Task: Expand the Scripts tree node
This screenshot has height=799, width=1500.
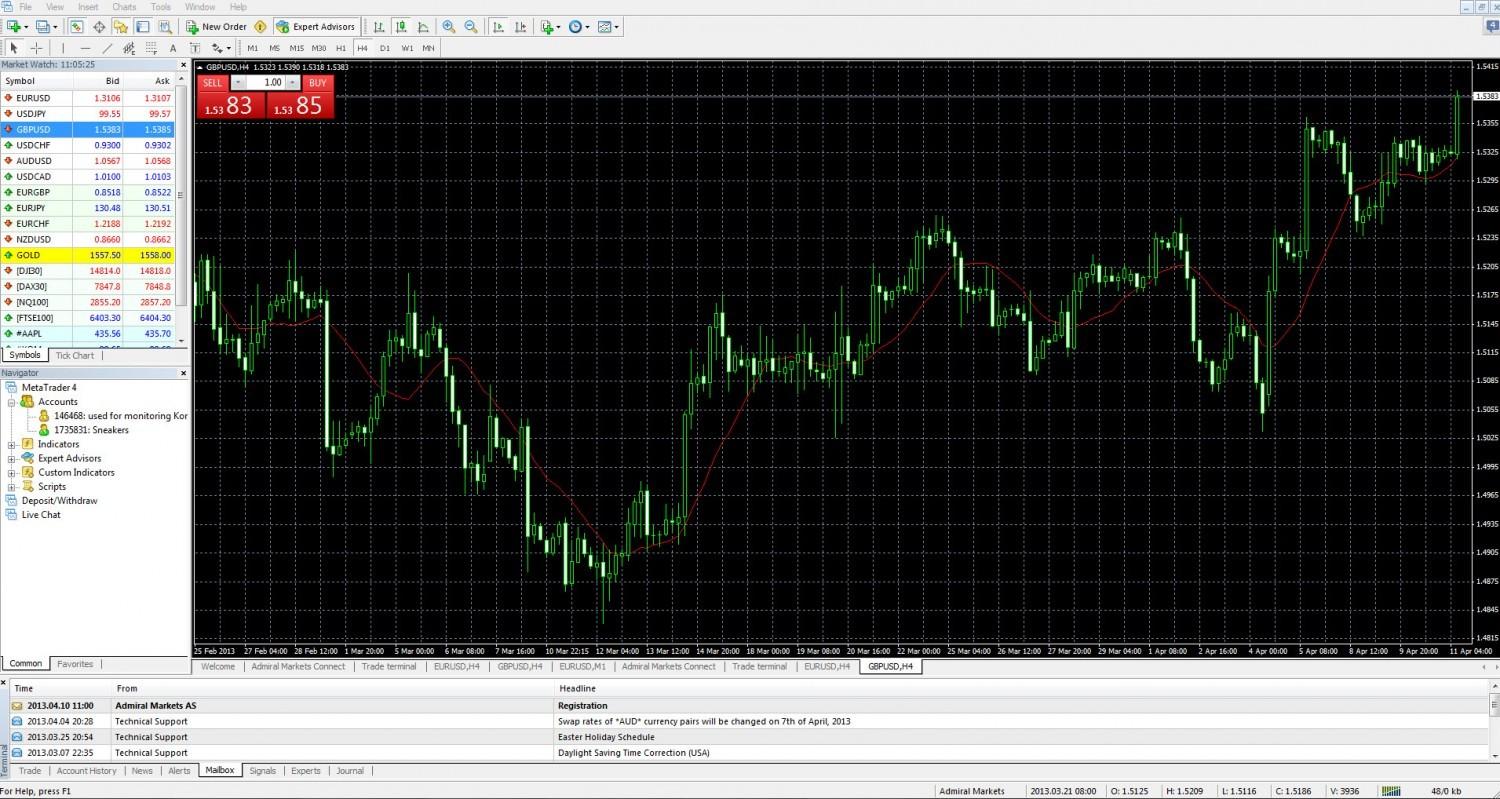Action: (12, 487)
